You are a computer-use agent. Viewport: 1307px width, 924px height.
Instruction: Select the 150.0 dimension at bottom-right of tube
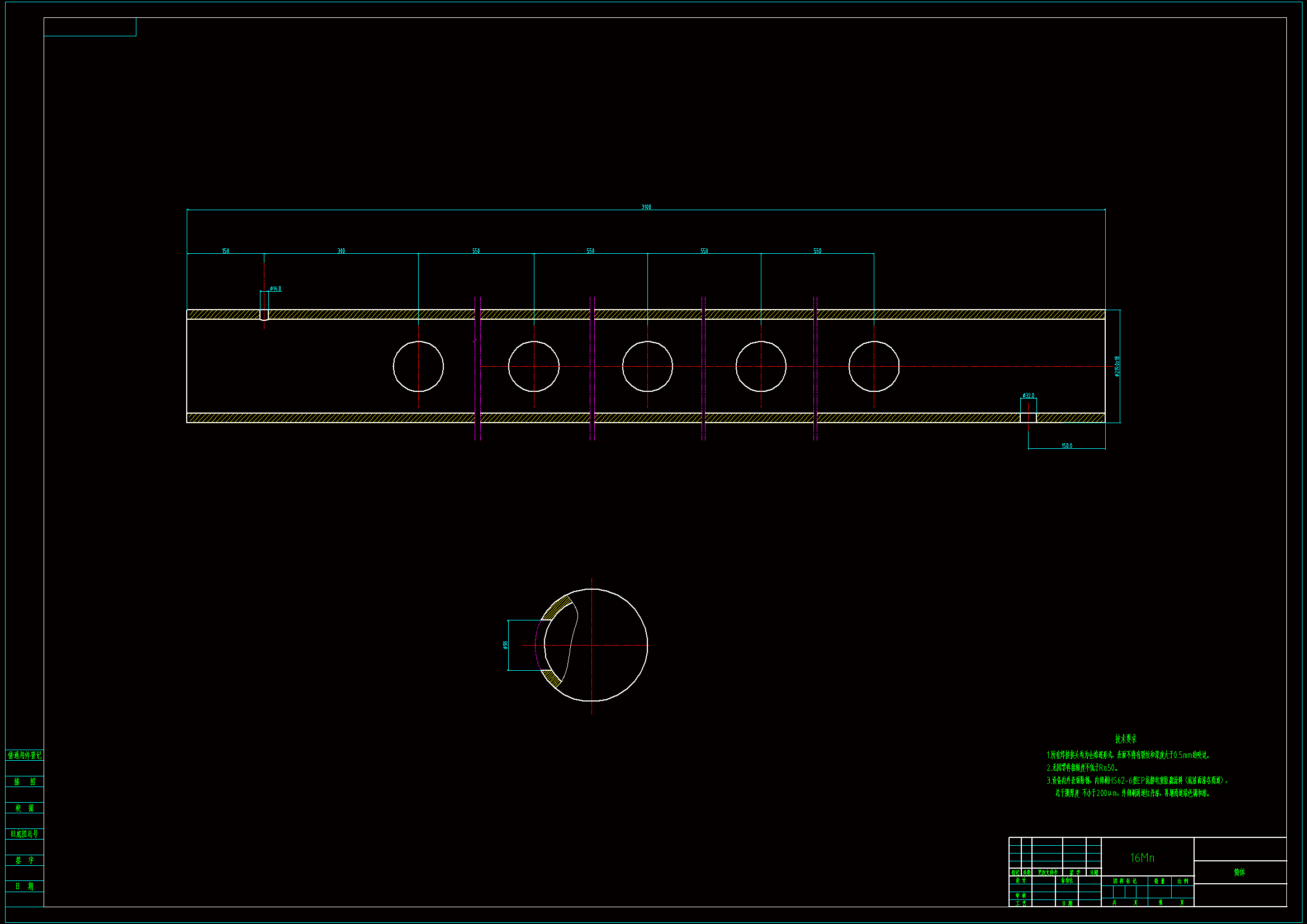[1067, 445]
